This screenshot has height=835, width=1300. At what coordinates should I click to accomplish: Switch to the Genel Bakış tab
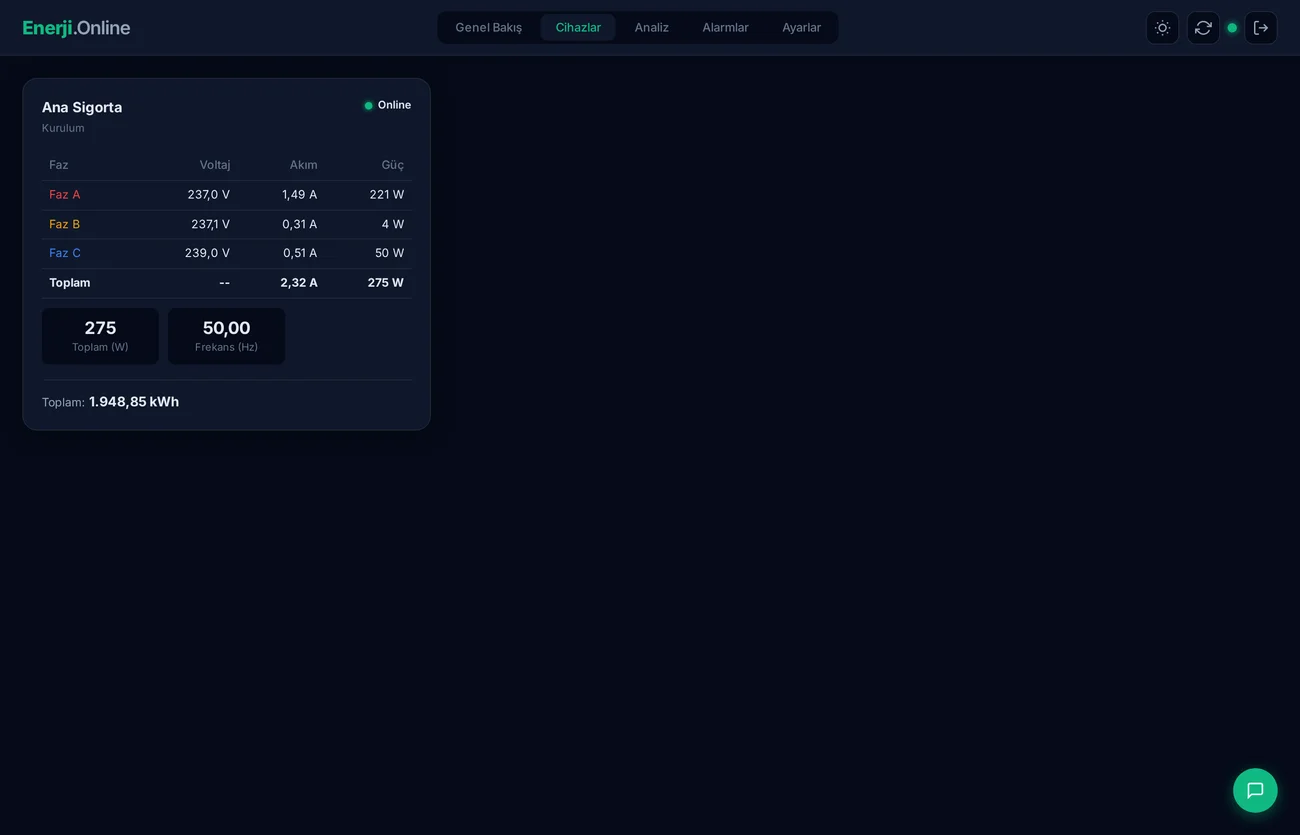coord(488,27)
